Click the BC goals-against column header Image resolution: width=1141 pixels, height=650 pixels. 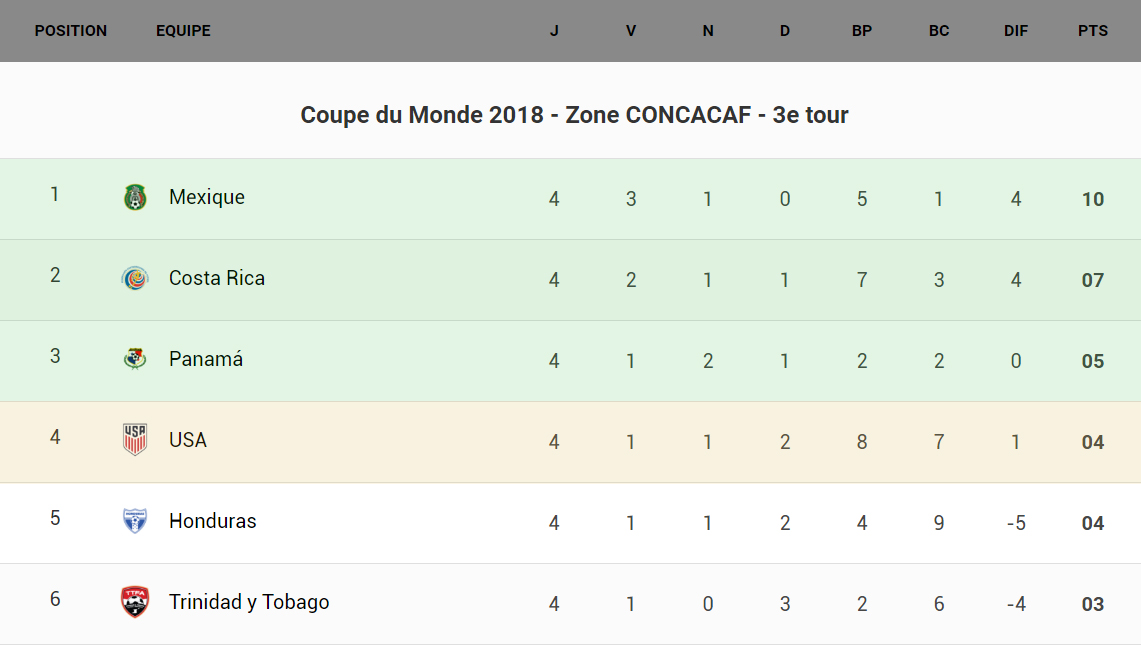[939, 31]
